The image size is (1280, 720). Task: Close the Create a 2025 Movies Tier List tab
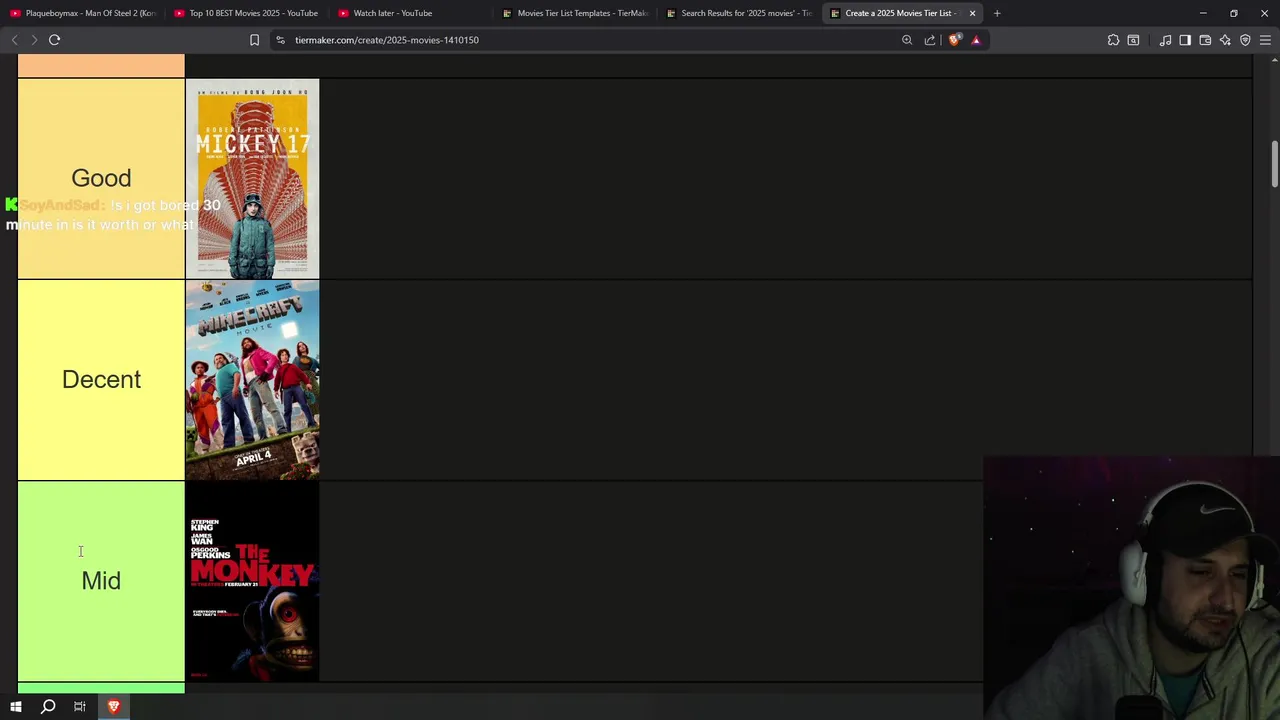click(972, 13)
